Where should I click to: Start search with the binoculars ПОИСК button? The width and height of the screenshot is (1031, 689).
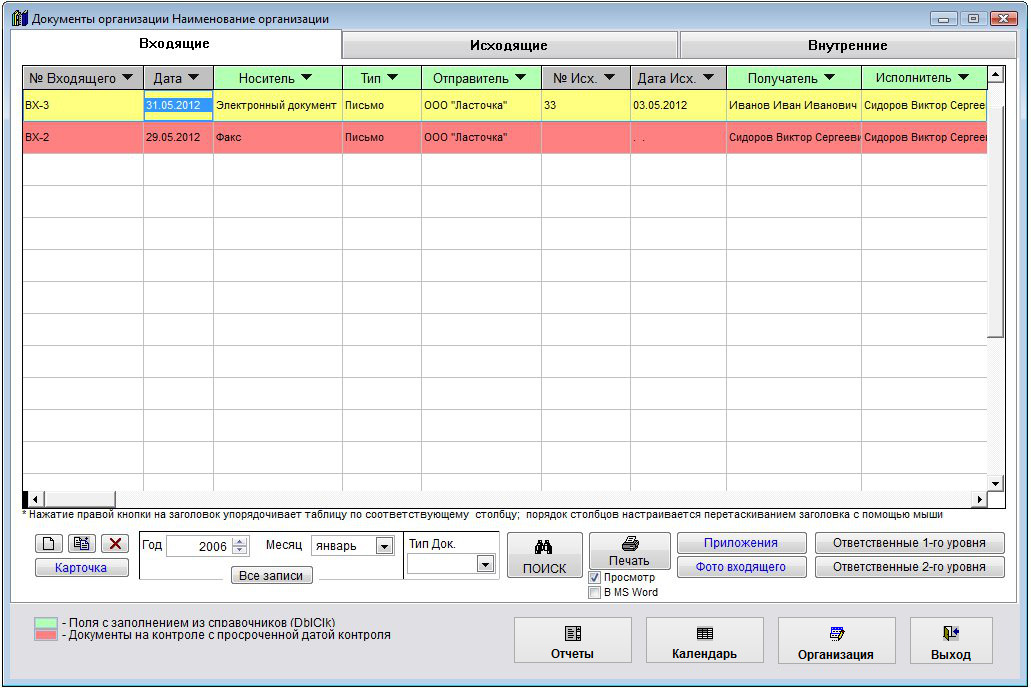[x=544, y=556]
